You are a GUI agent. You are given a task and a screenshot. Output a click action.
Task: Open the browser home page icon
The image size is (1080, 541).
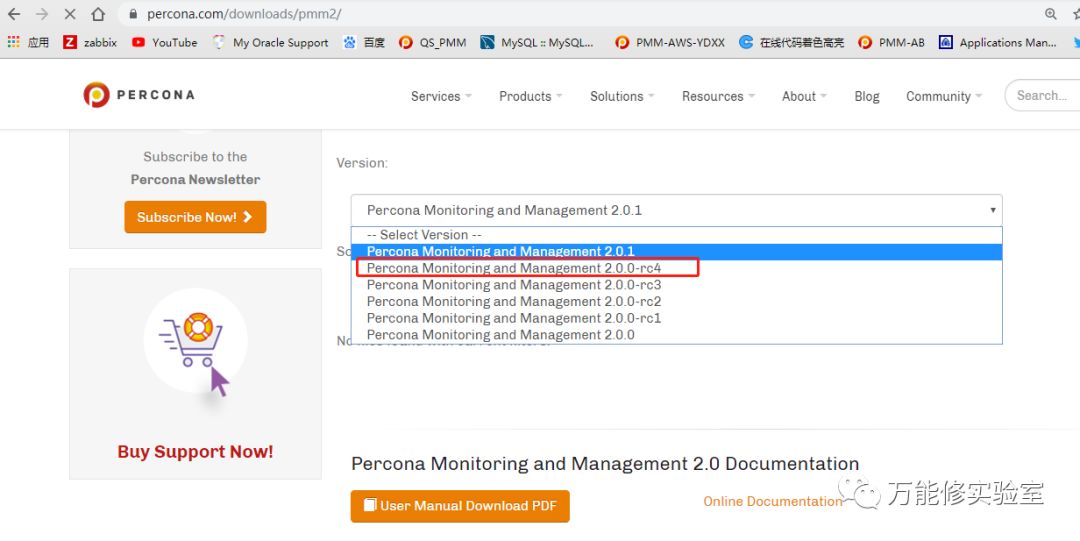98,14
